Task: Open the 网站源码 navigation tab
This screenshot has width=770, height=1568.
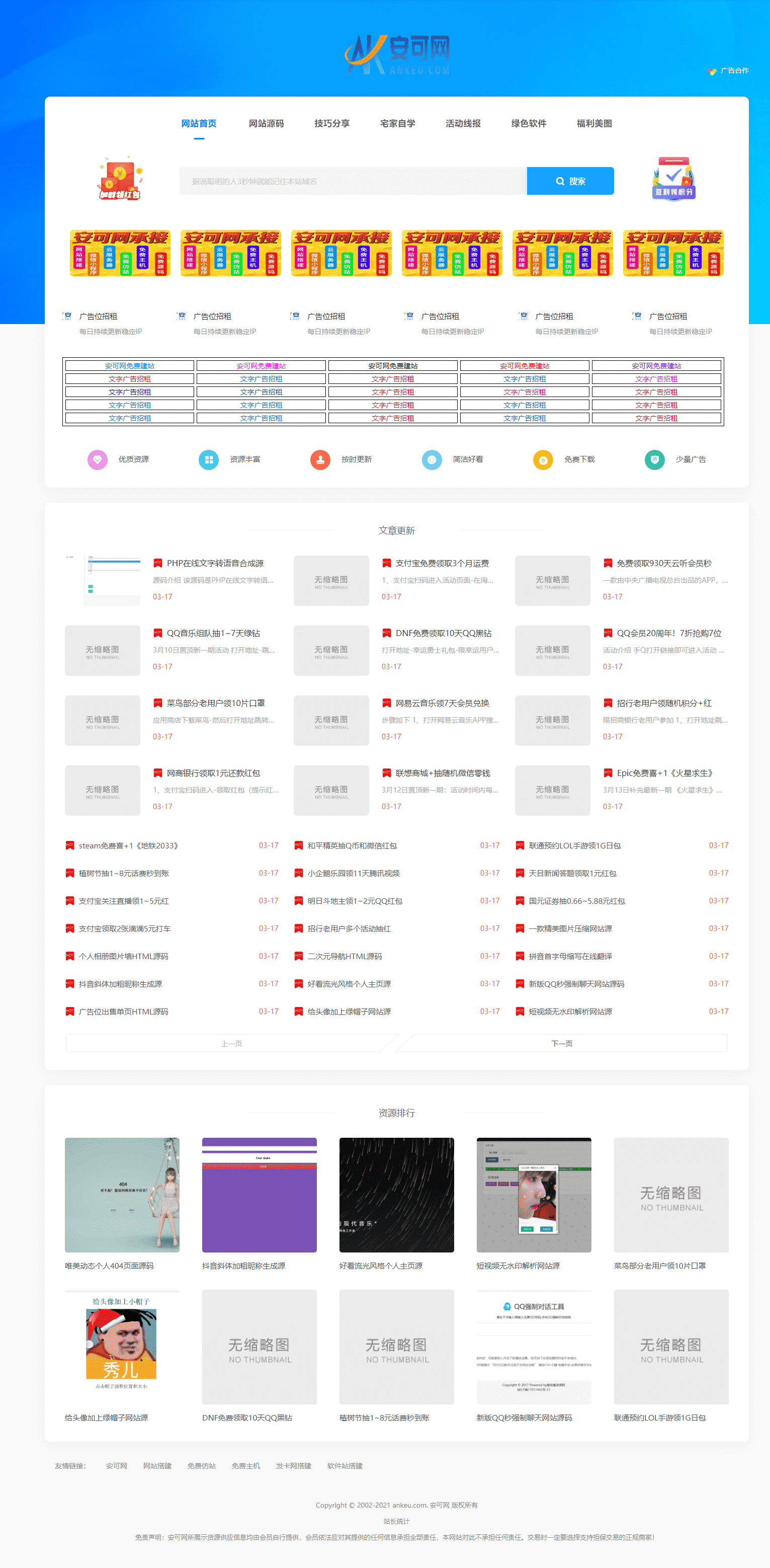Action: (x=267, y=124)
